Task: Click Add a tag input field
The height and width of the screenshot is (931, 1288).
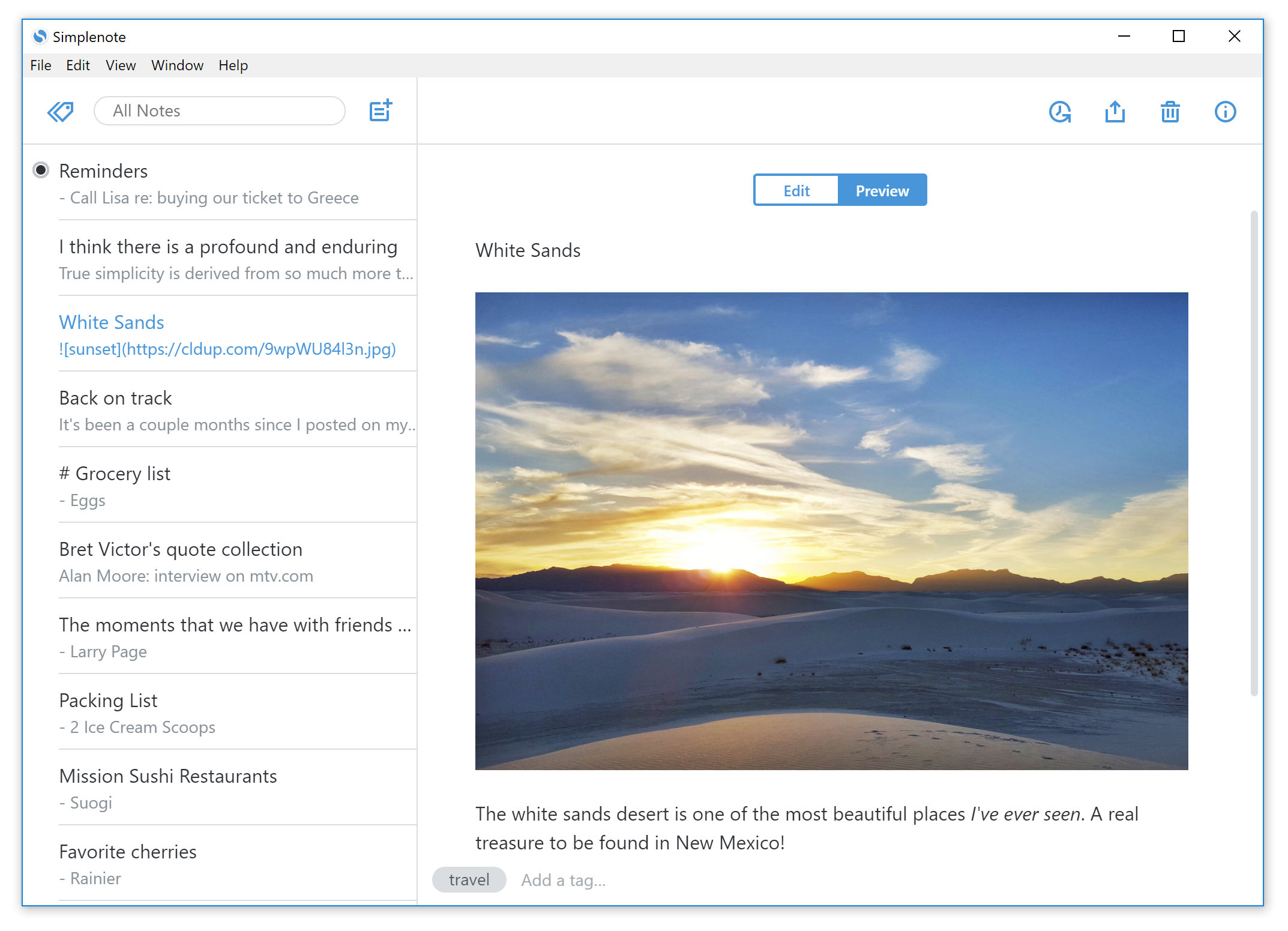Action: tap(564, 880)
